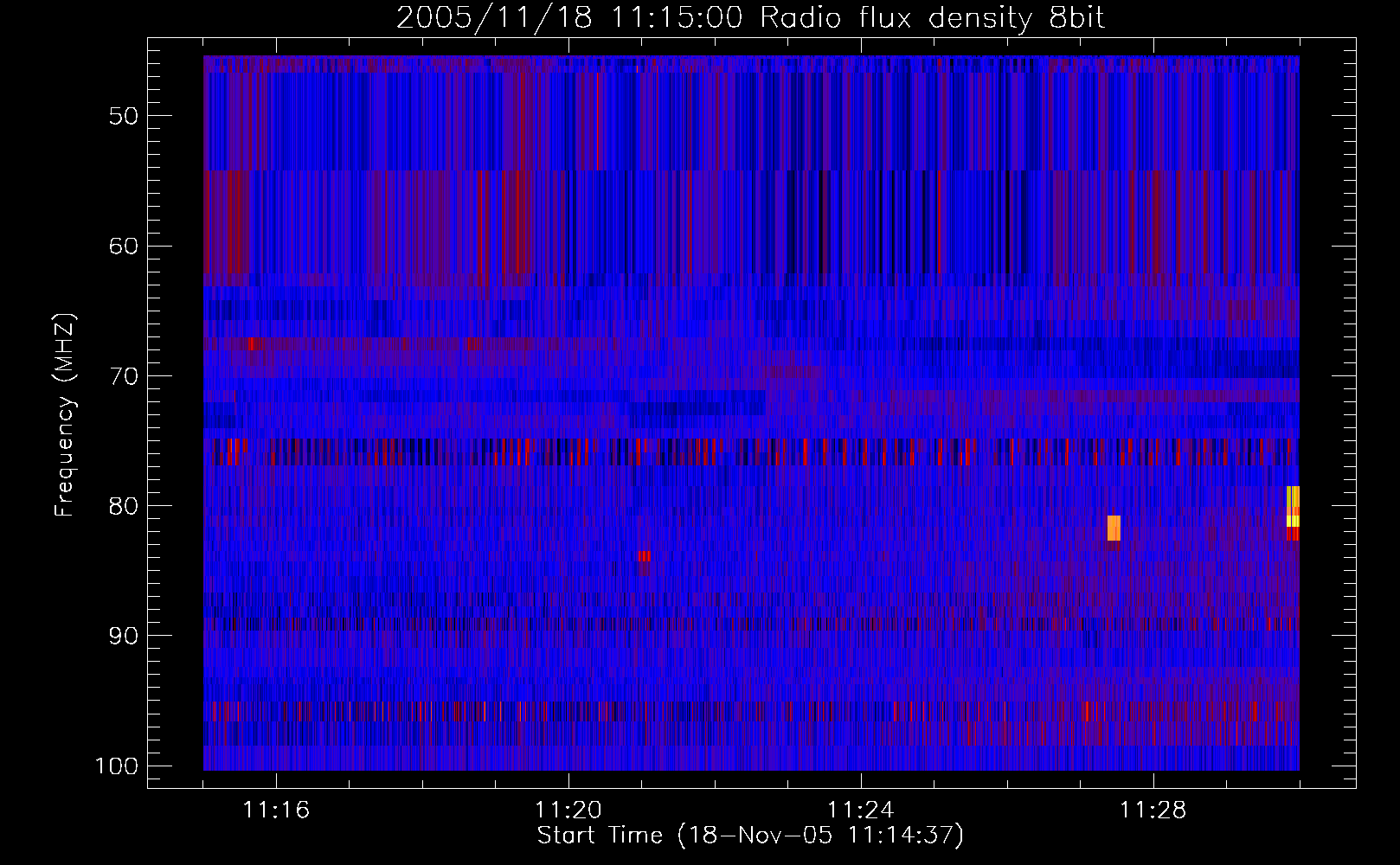Click the 11:16 time tick label
Image resolution: width=1400 pixels, height=865 pixels.
(x=276, y=811)
